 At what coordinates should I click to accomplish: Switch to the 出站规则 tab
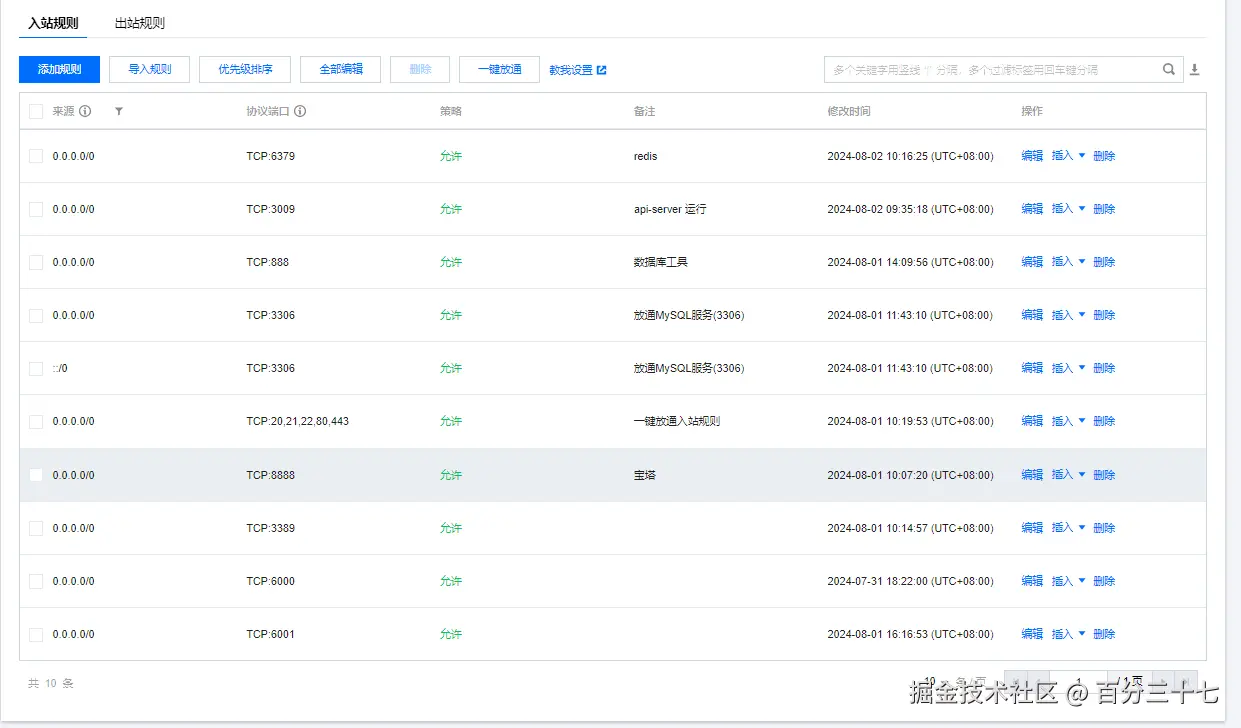pyautogui.click(x=140, y=23)
